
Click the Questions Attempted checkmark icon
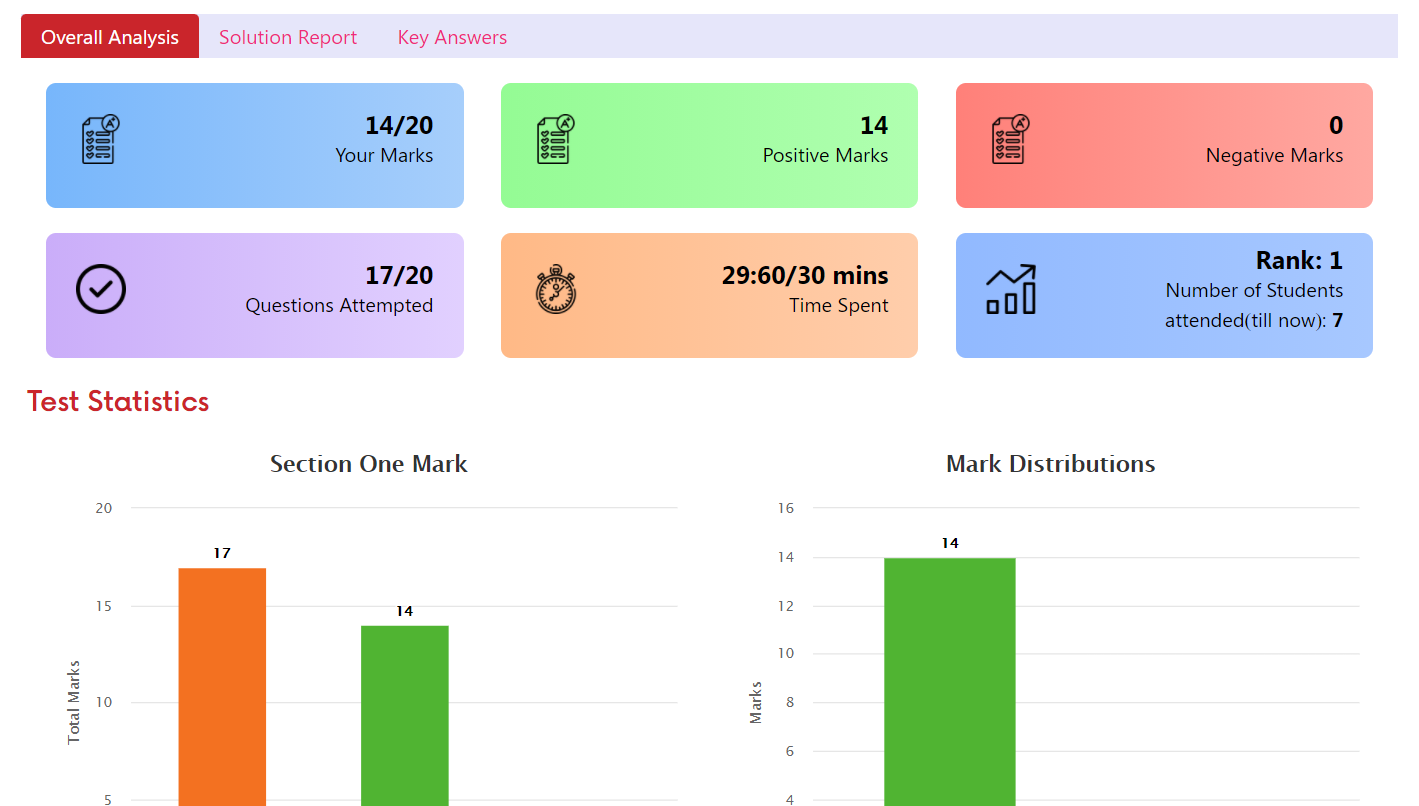[x=101, y=289]
